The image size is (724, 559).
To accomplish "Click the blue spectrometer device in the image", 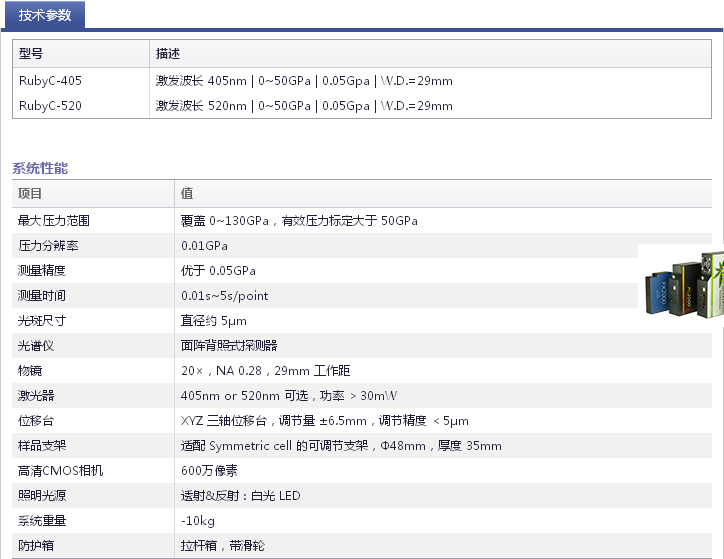I will coord(660,293).
